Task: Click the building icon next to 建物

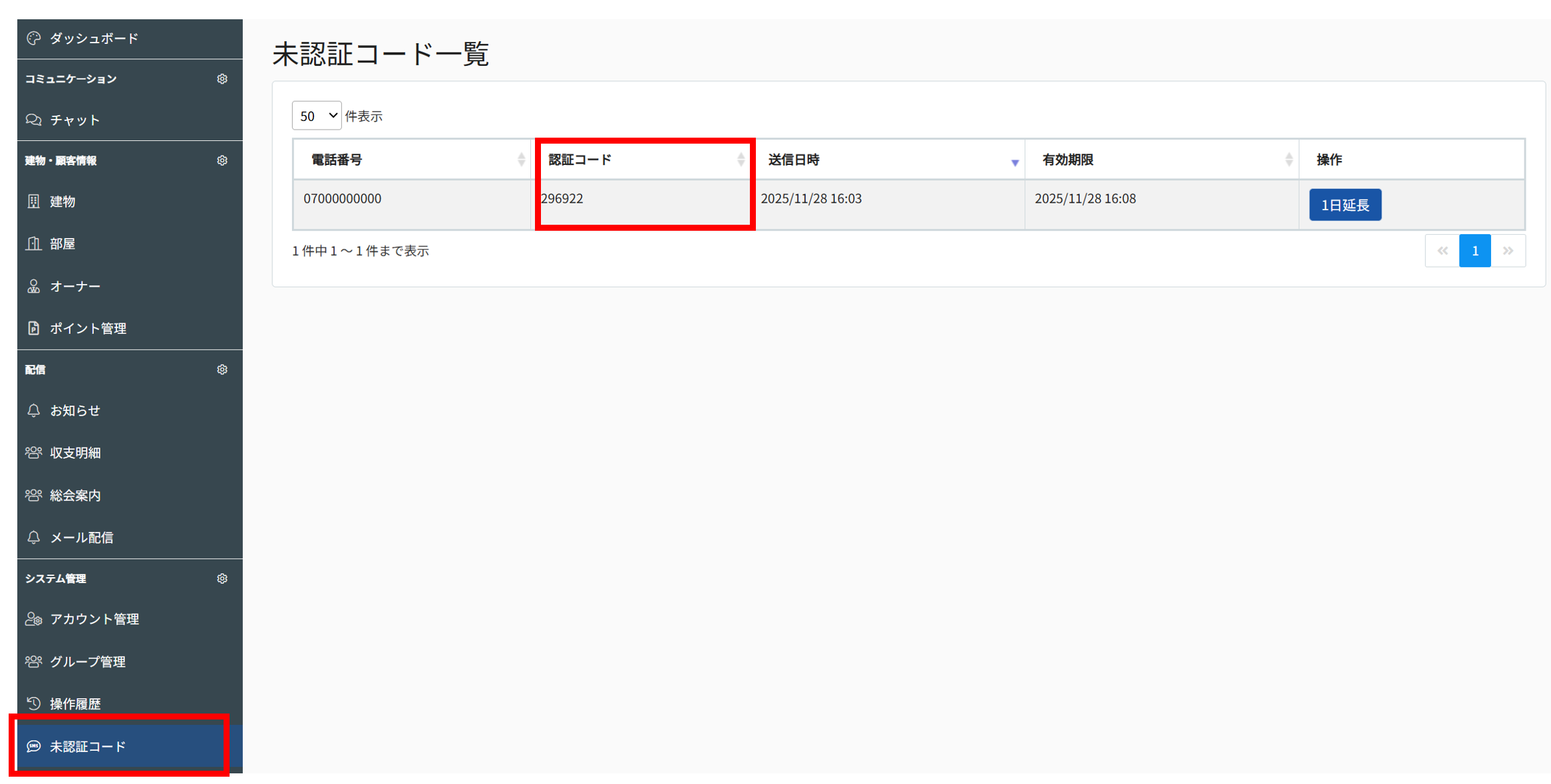Action: (34, 201)
